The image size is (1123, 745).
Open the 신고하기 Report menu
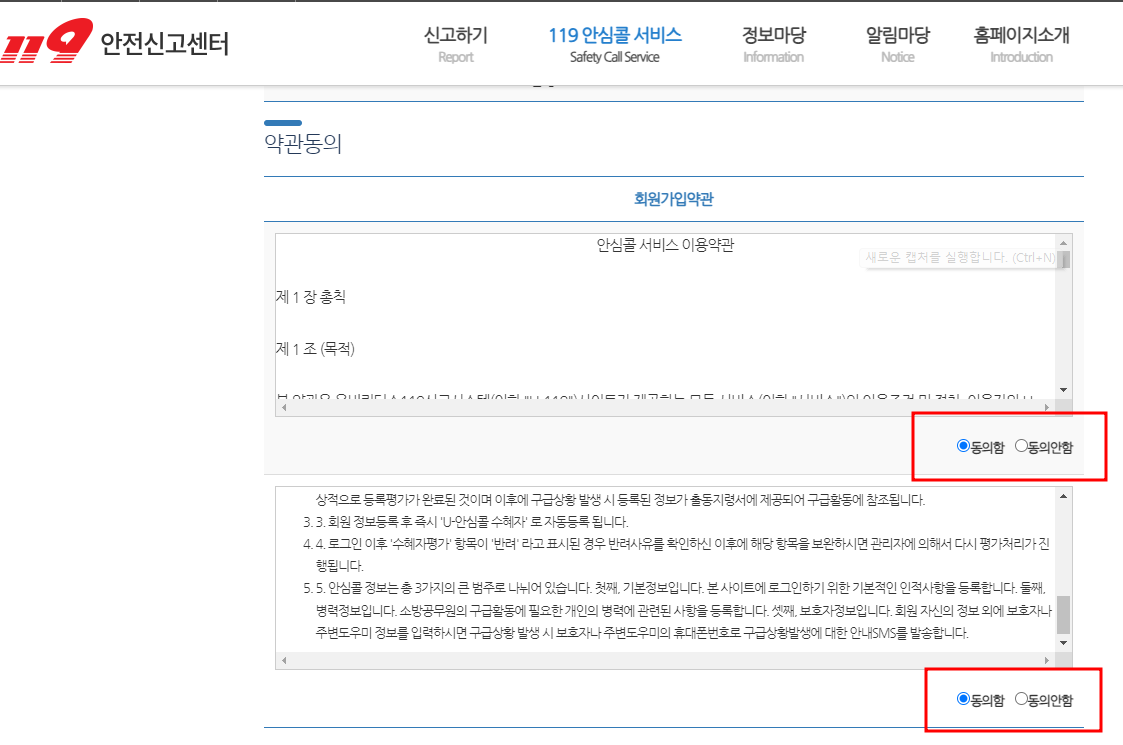tap(456, 44)
